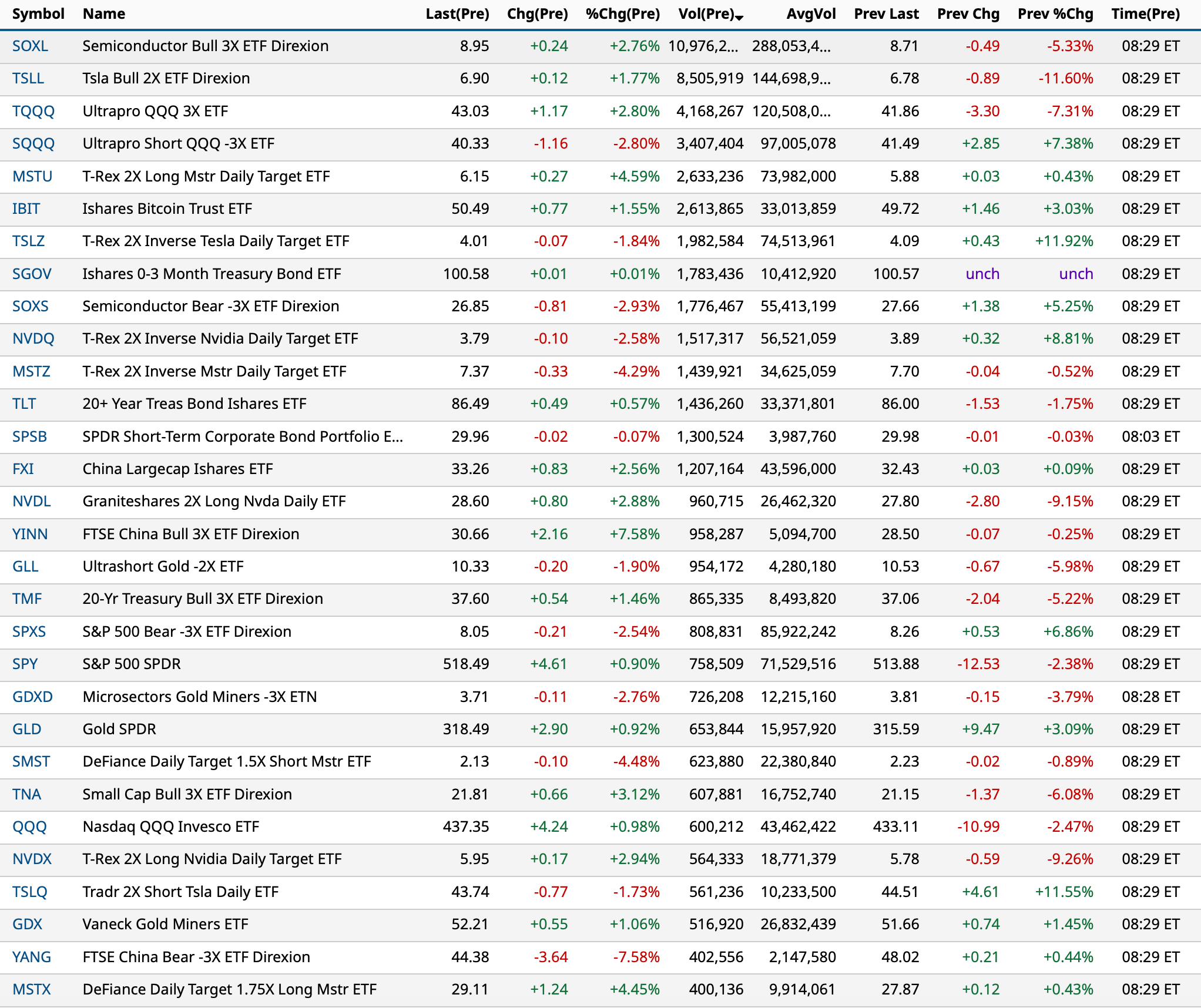Open the NVDQ ticker link
1201x1008 pixels.
pos(33,338)
